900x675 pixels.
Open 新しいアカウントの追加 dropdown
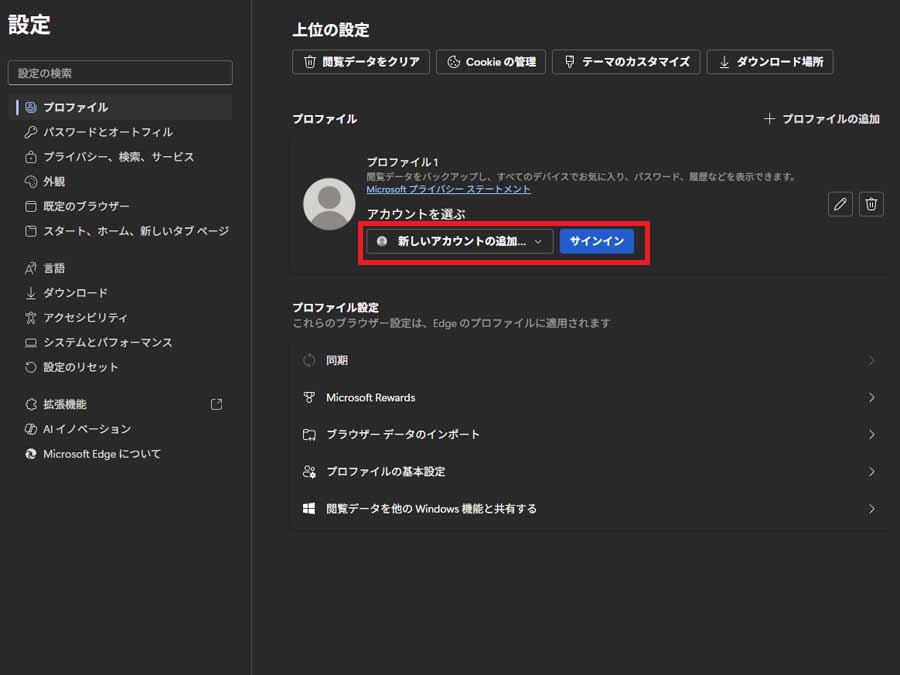(x=460, y=241)
